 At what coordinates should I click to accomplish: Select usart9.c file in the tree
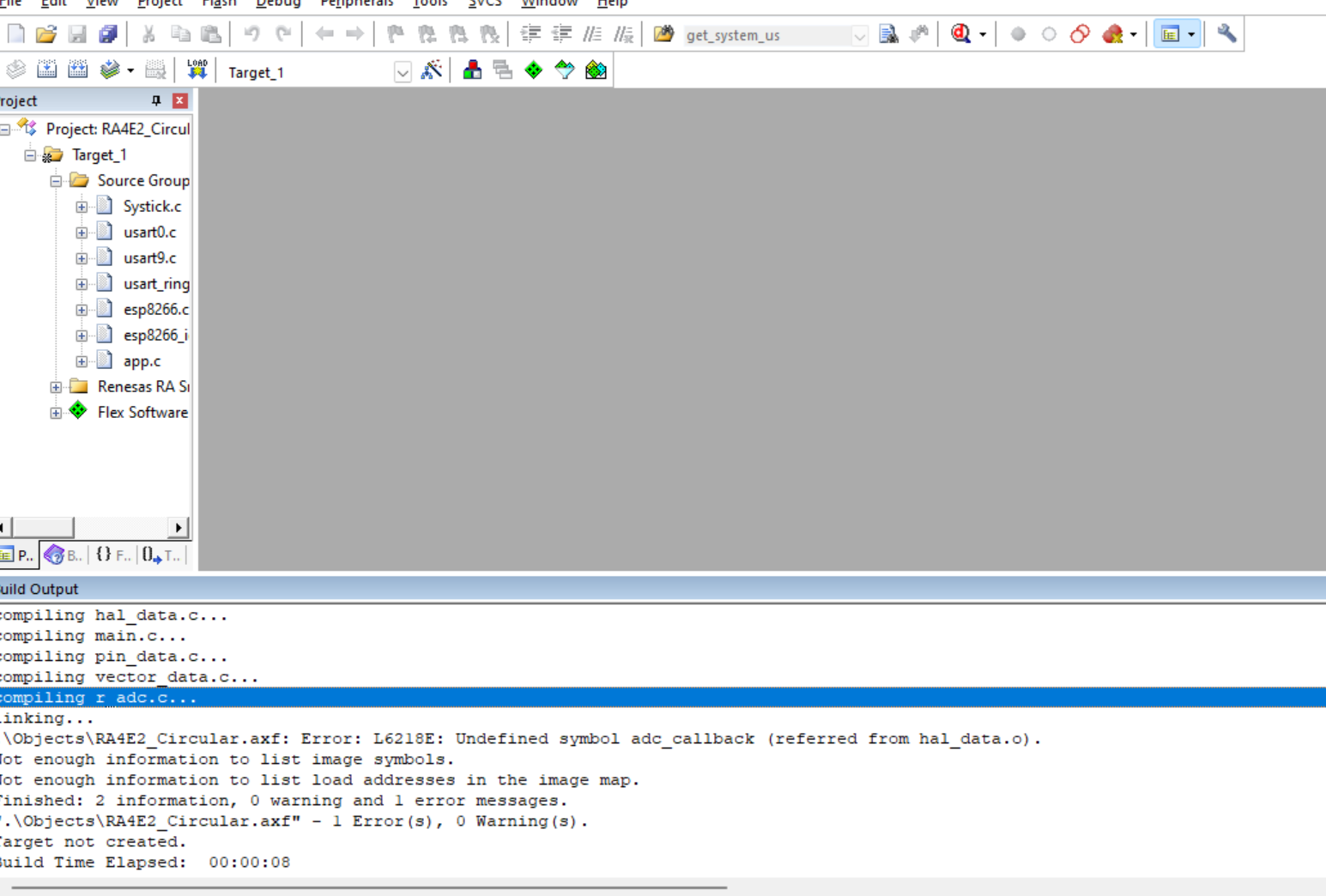[x=149, y=258]
